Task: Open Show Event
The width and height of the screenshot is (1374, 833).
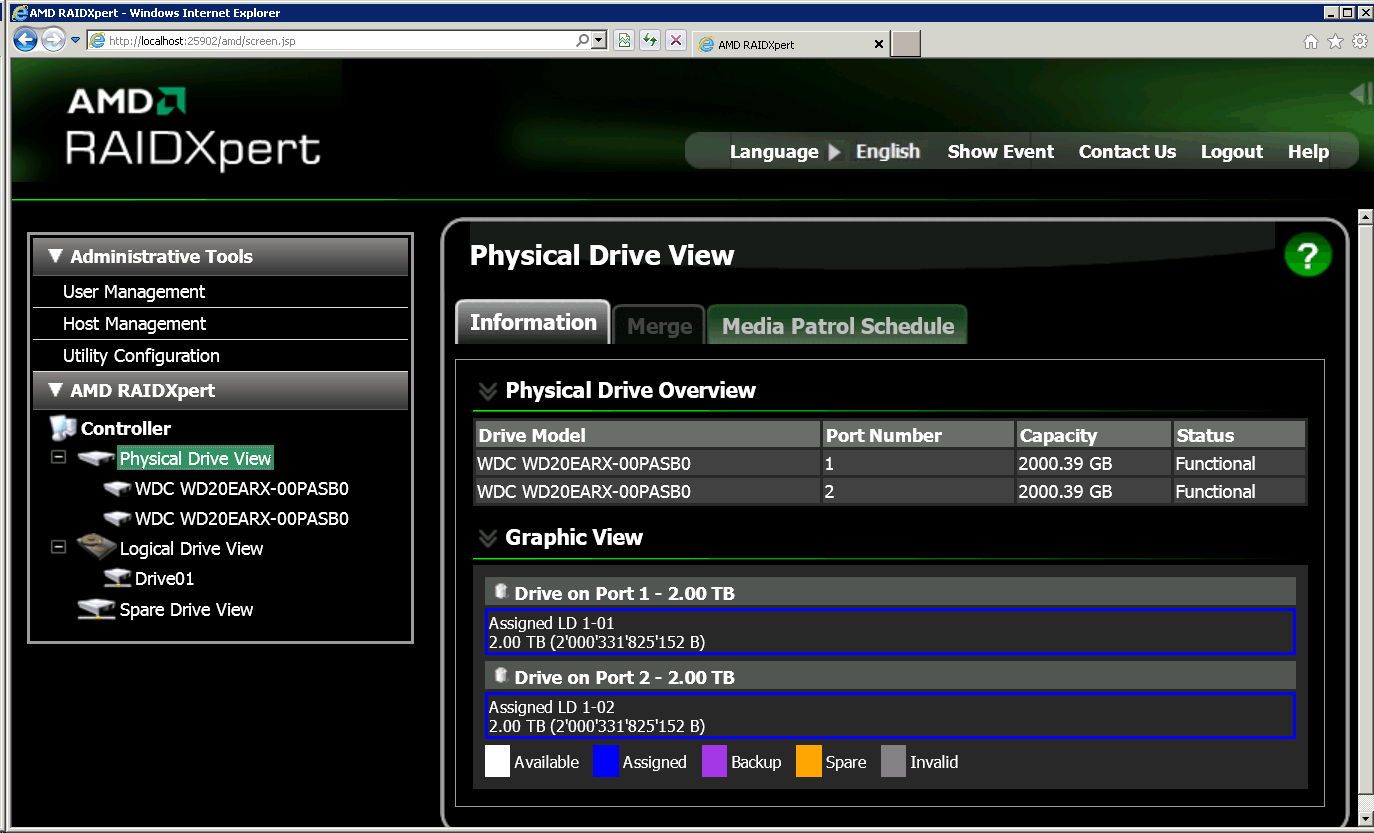Action: pyautogui.click(x=1001, y=152)
